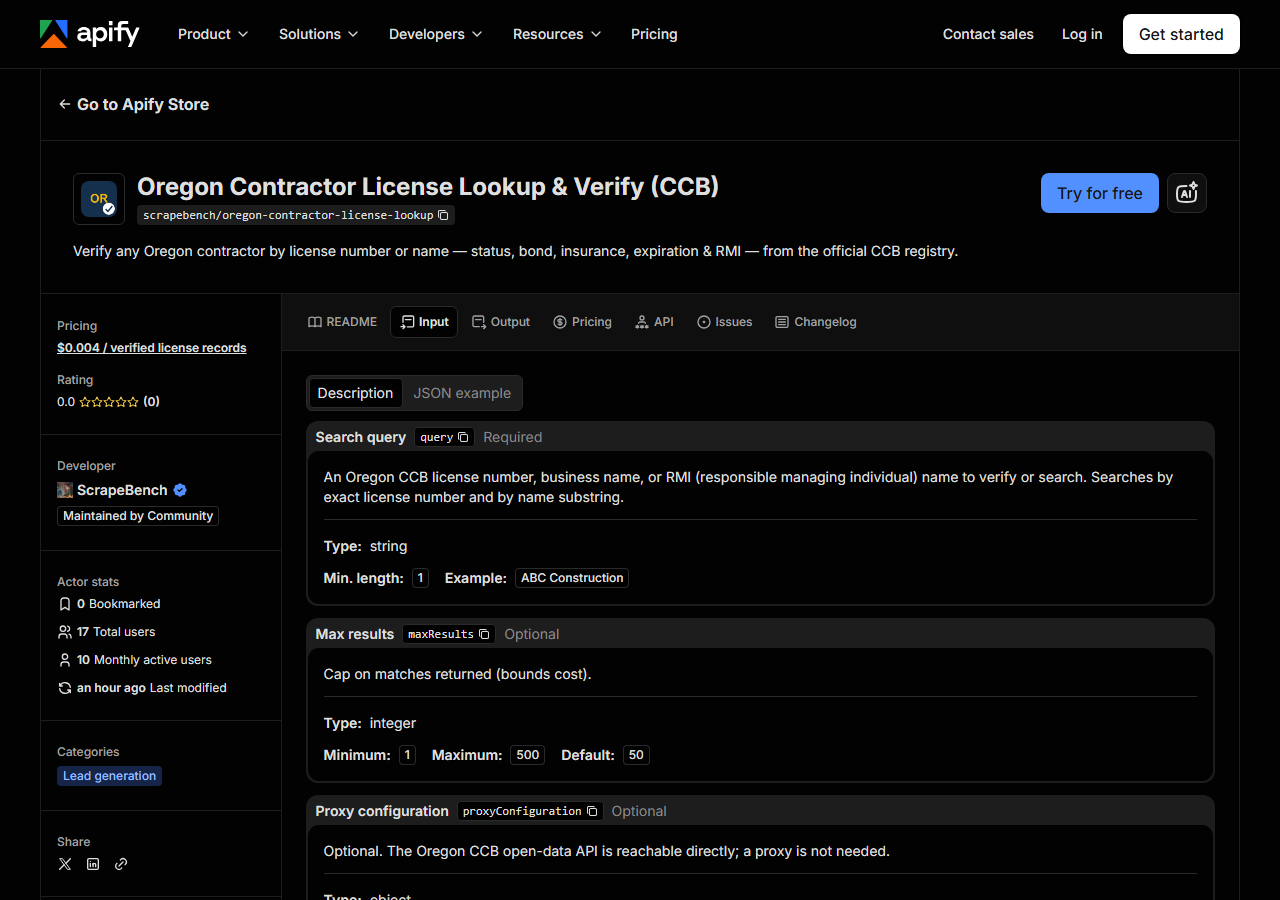The height and width of the screenshot is (900, 1280).
Task: View the Changelog tab
Action: (x=815, y=322)
